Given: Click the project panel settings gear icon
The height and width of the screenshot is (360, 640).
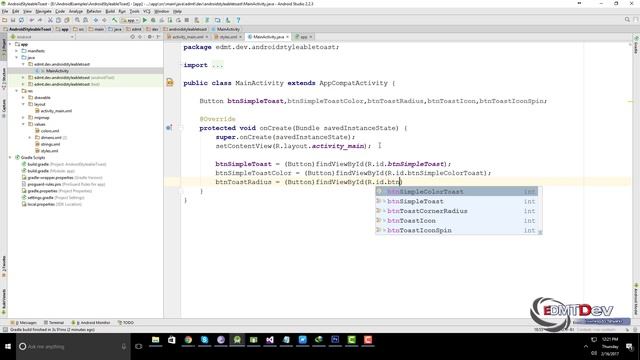Looking at the screenshot, I should (x=150, y=37).
